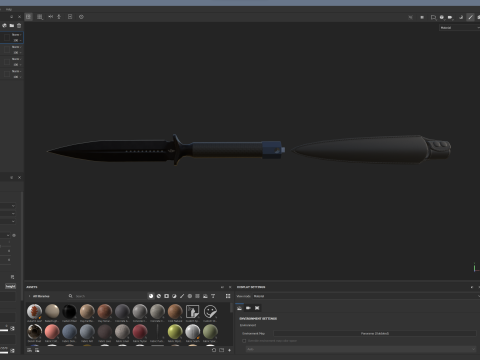Enable override environment map color space checkbox

[x=244, y=341]
